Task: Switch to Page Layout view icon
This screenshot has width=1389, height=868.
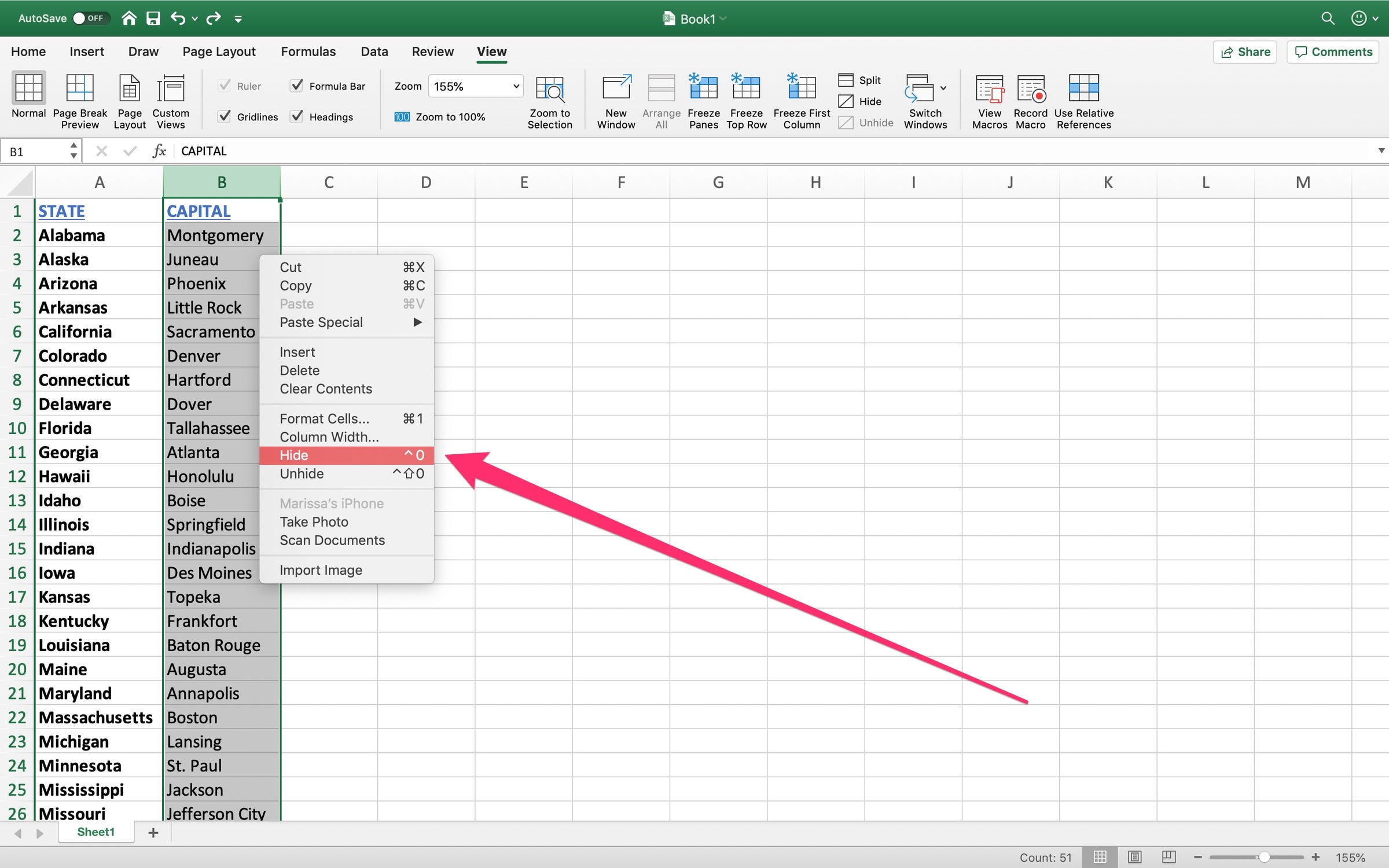Action: [x=130, y=88]
